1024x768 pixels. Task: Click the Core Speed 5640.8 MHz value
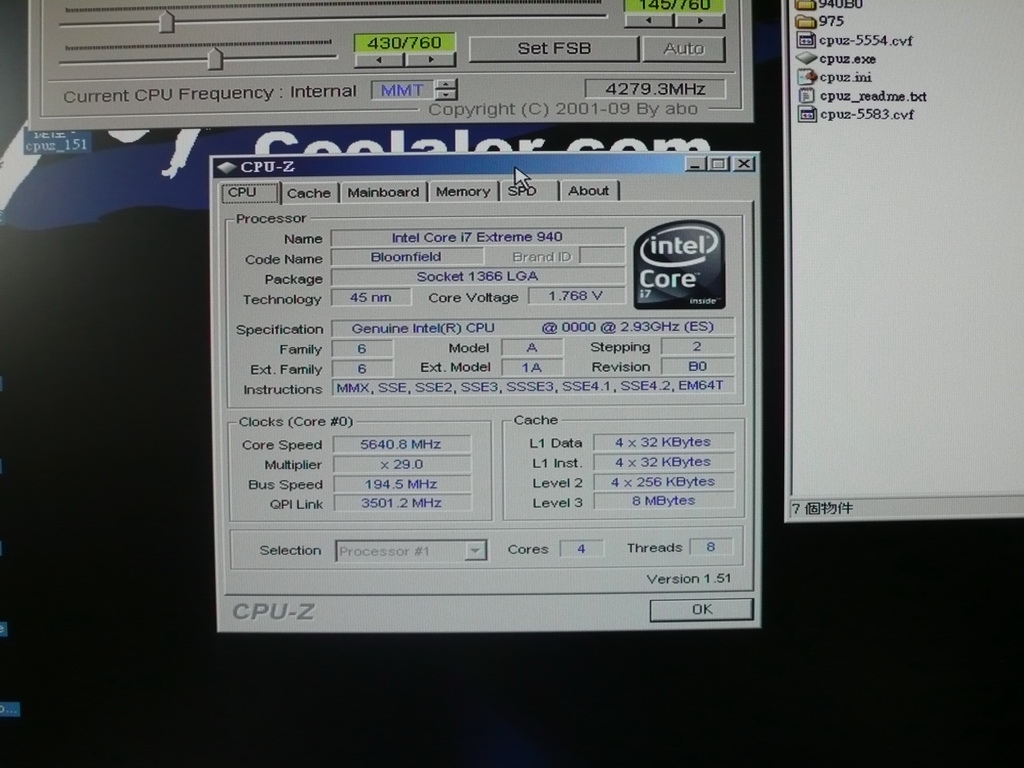[401, 444]
